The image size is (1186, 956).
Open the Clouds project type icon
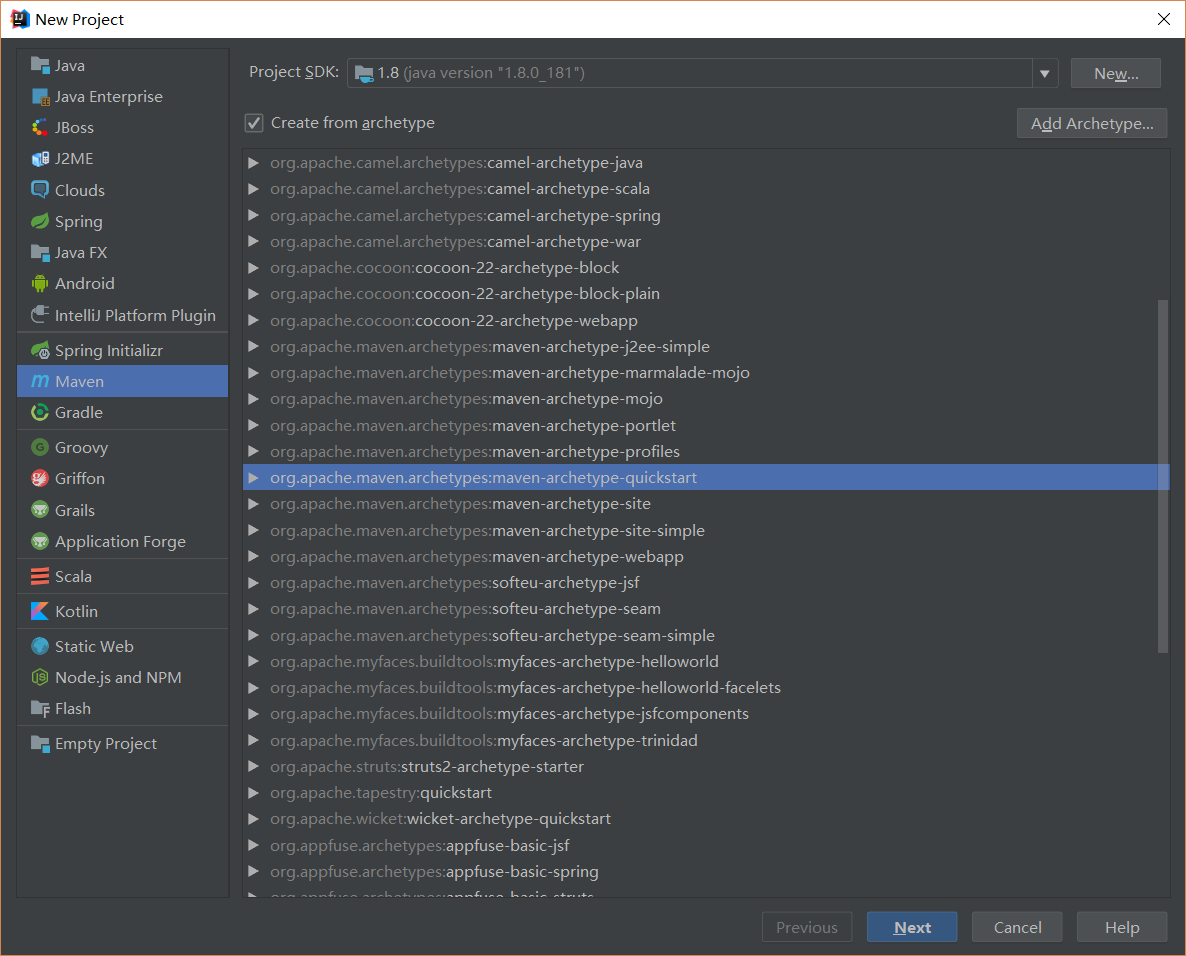click(40, 189)
